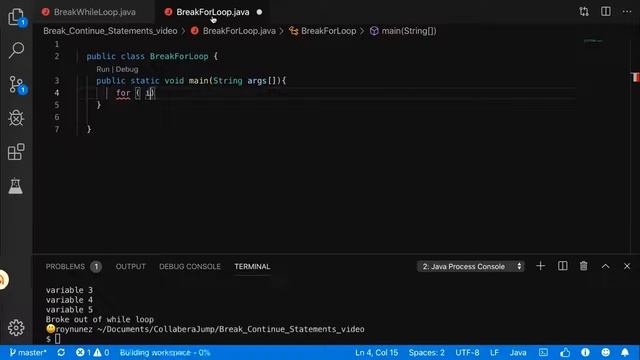Viewport: 640px width, 360px height.
Task: Click Break_Continue_Statements_video breadcrumb
Action: (x=110, y=31)
